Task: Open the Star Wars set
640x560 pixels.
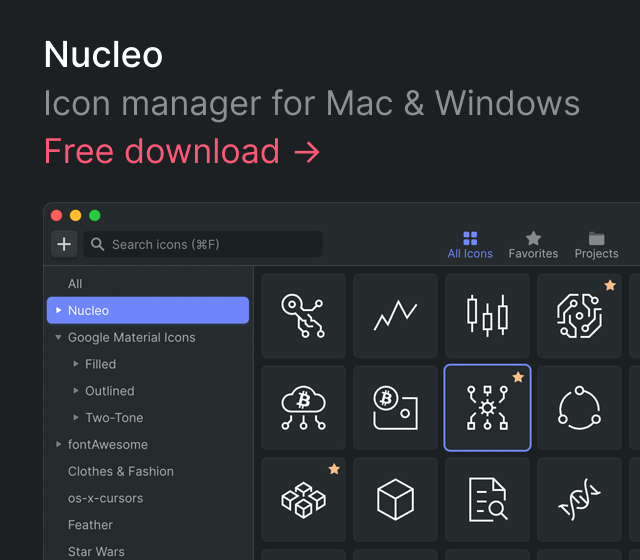Action: (96, 552)
